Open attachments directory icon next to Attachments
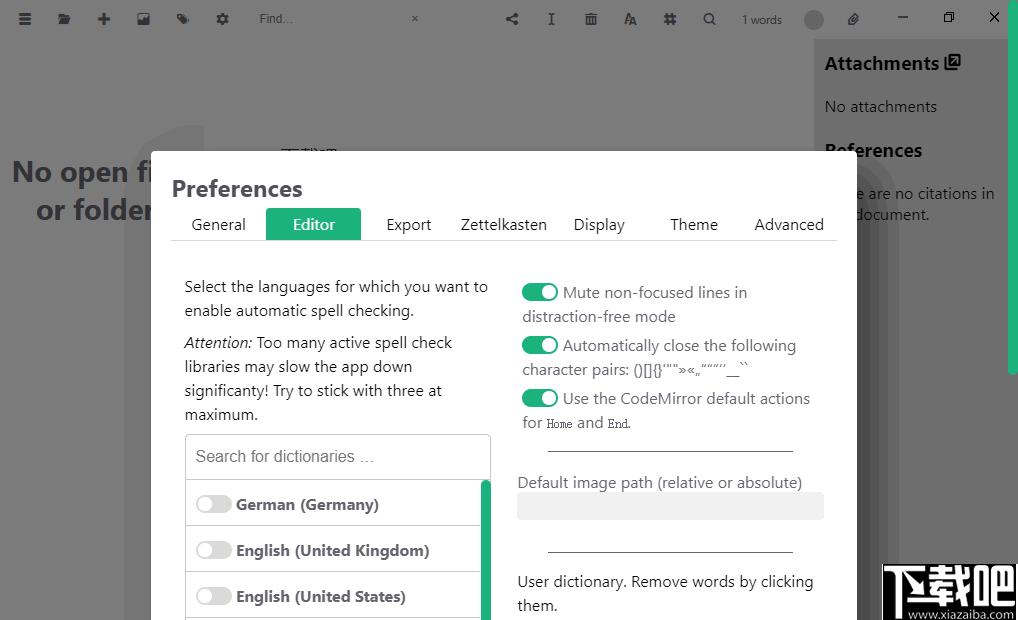The image size is (1018, 620). pos(952,62)
